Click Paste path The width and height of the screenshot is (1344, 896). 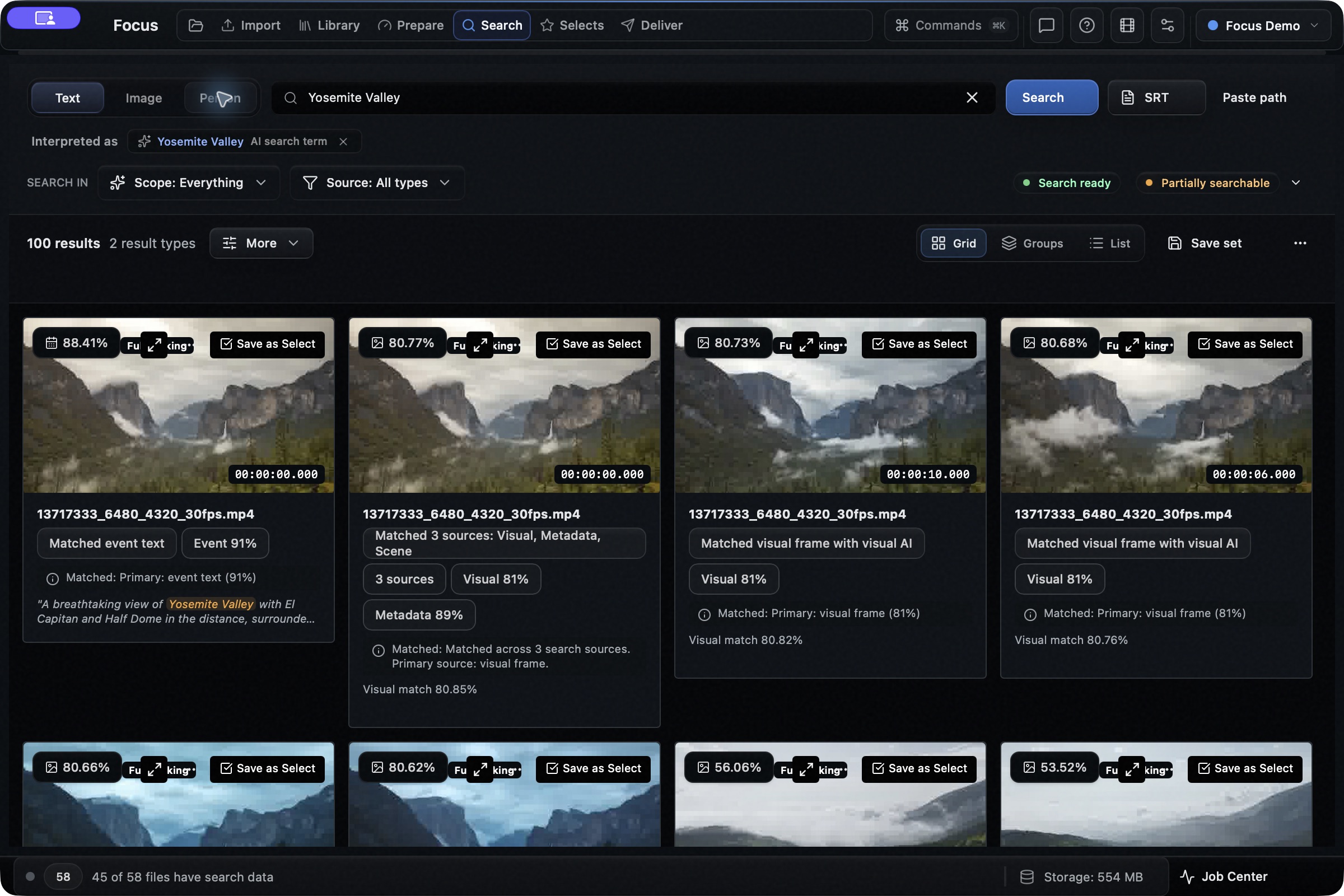1254,97
